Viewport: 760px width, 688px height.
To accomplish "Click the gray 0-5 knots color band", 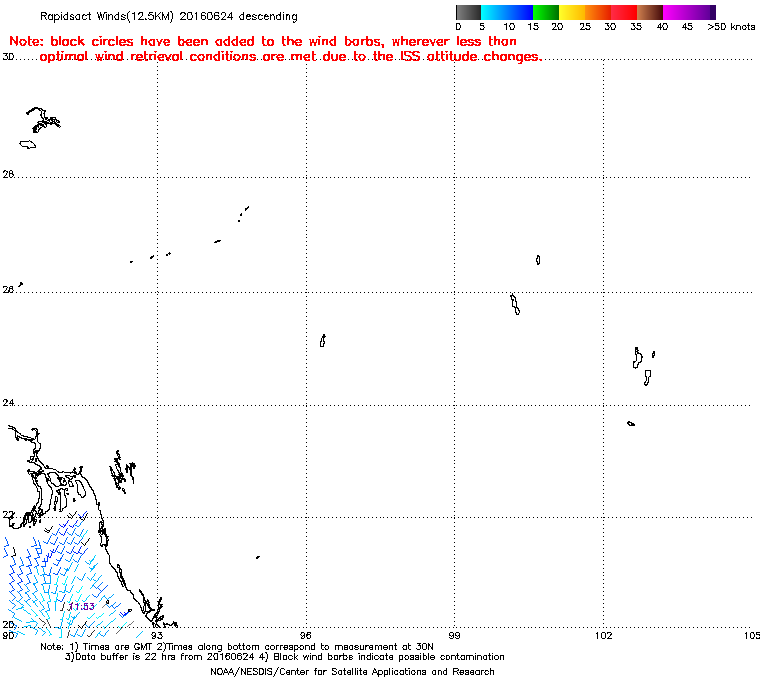I will click(x=468, y=12).
